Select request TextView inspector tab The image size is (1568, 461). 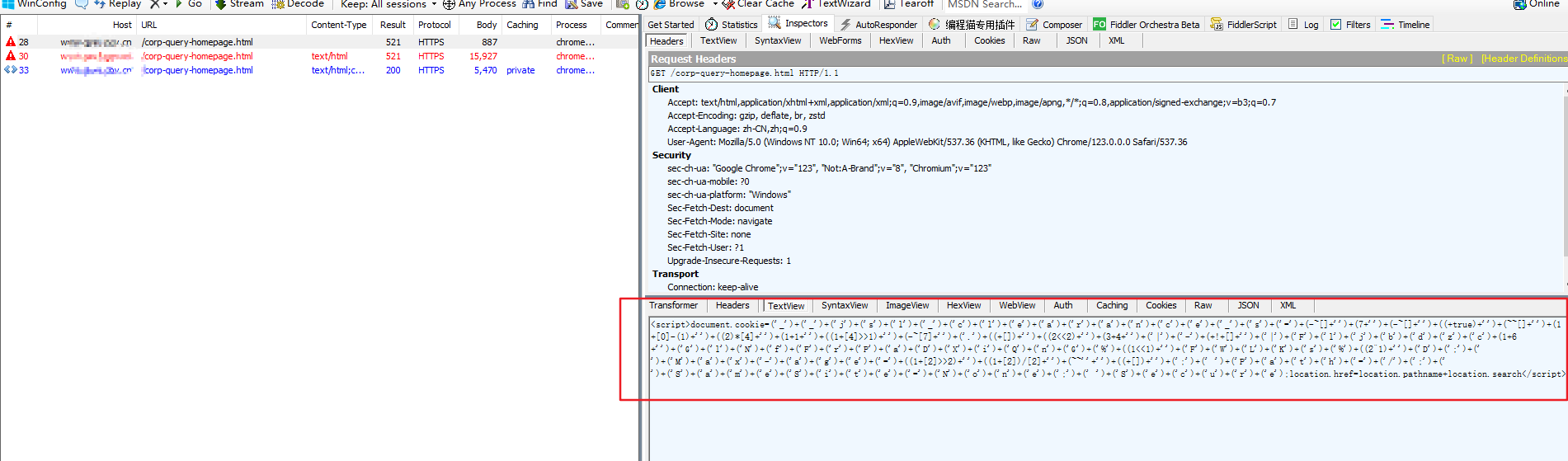point(718,40)
